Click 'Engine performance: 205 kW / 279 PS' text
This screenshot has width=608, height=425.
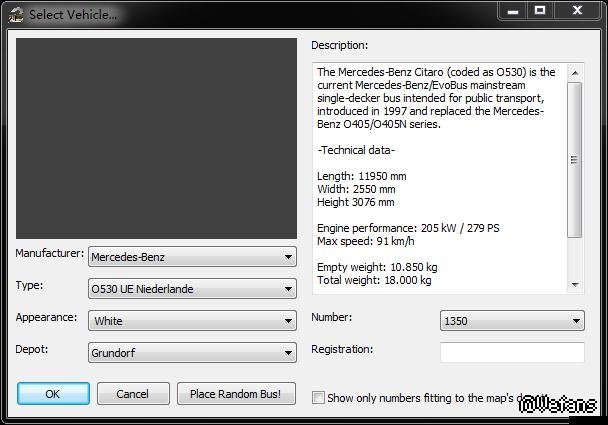pos(408,228)
